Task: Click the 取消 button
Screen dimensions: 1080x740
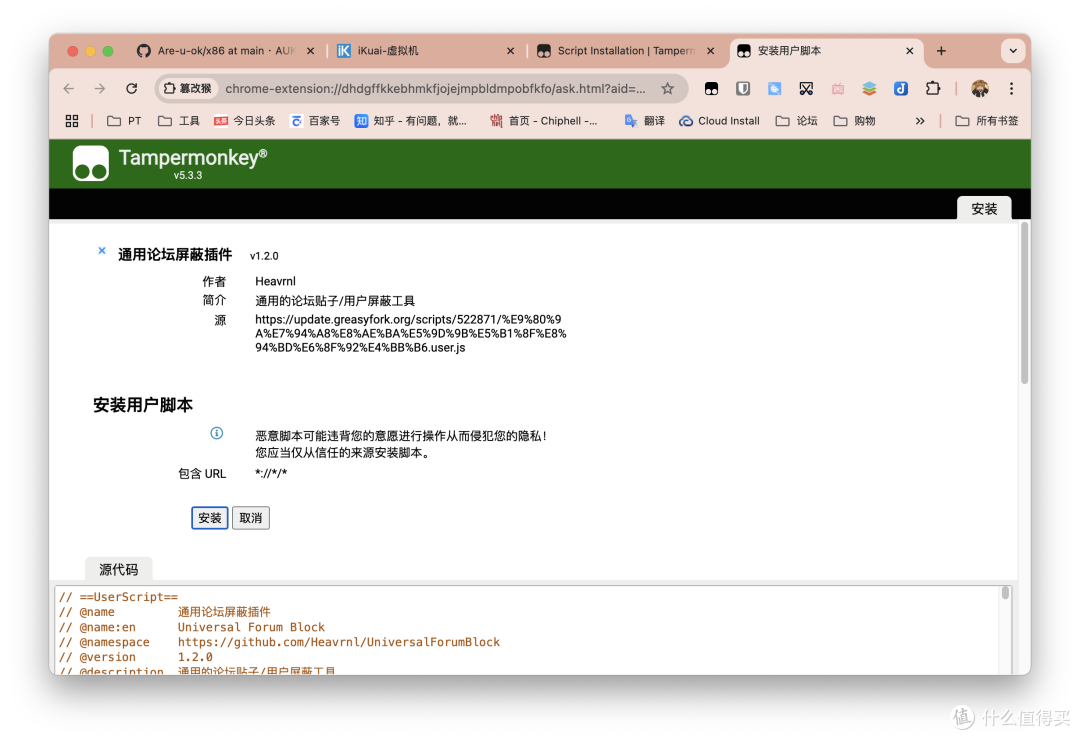Action: click(251, 518)
